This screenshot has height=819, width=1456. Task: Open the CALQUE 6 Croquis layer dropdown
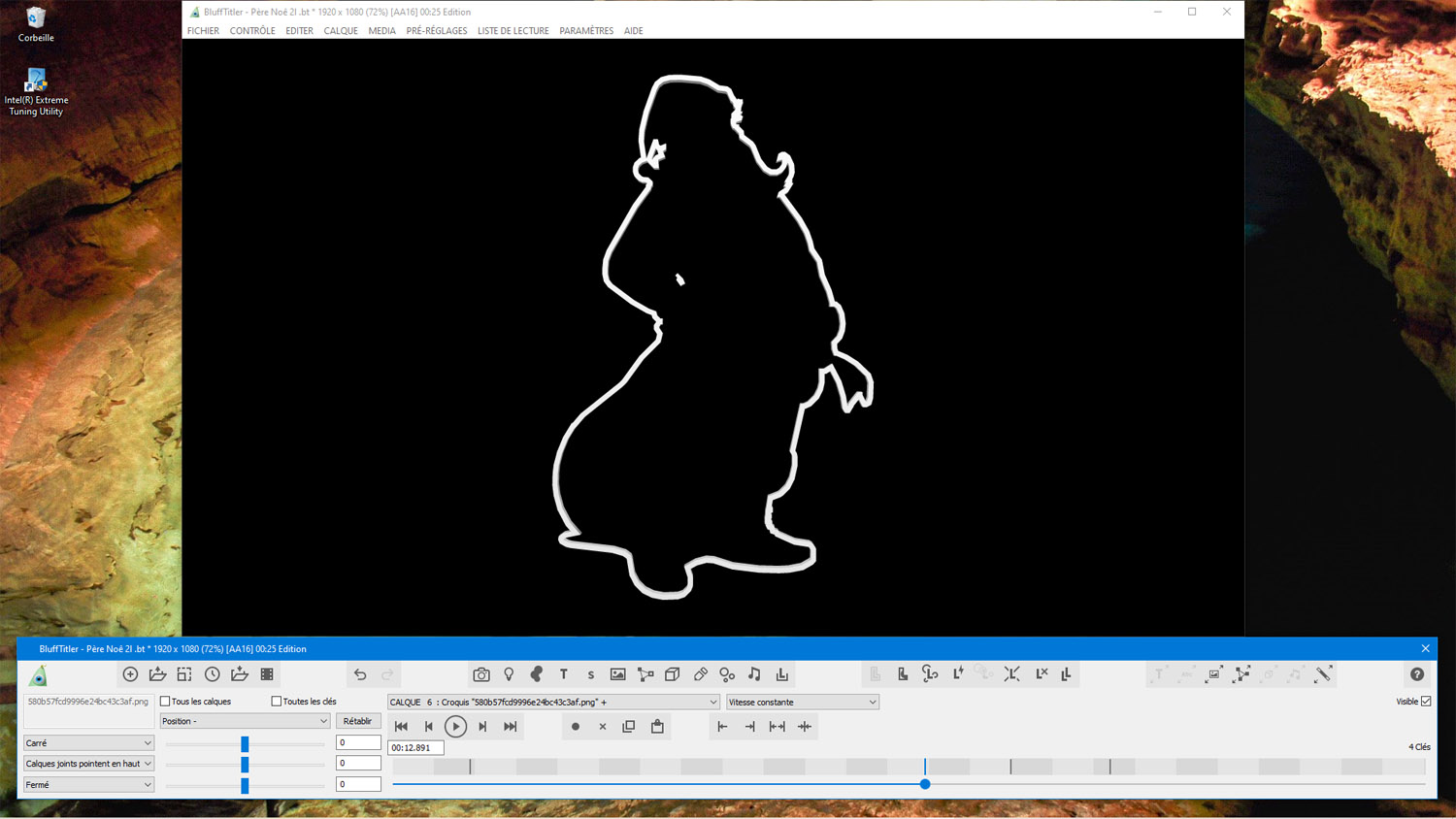click(553, 703)
